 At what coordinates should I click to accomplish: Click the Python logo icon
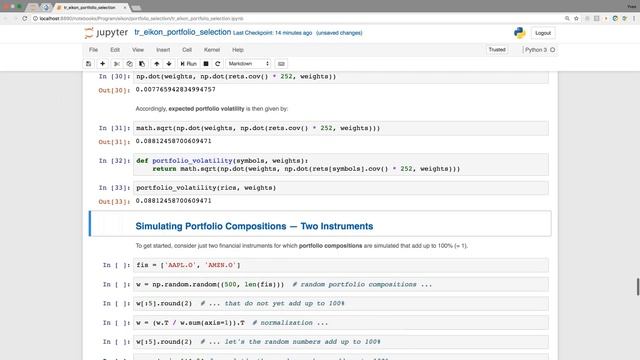click(520, 33)
